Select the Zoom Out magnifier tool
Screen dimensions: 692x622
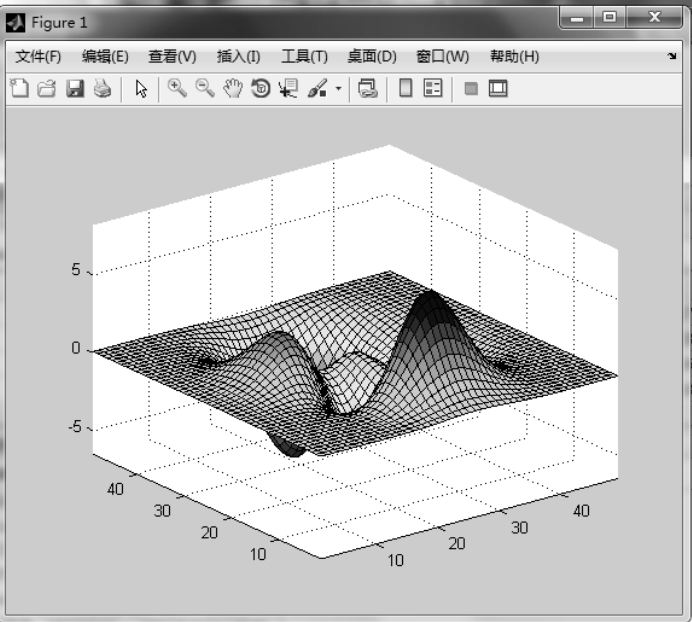(x=205, y=89)
